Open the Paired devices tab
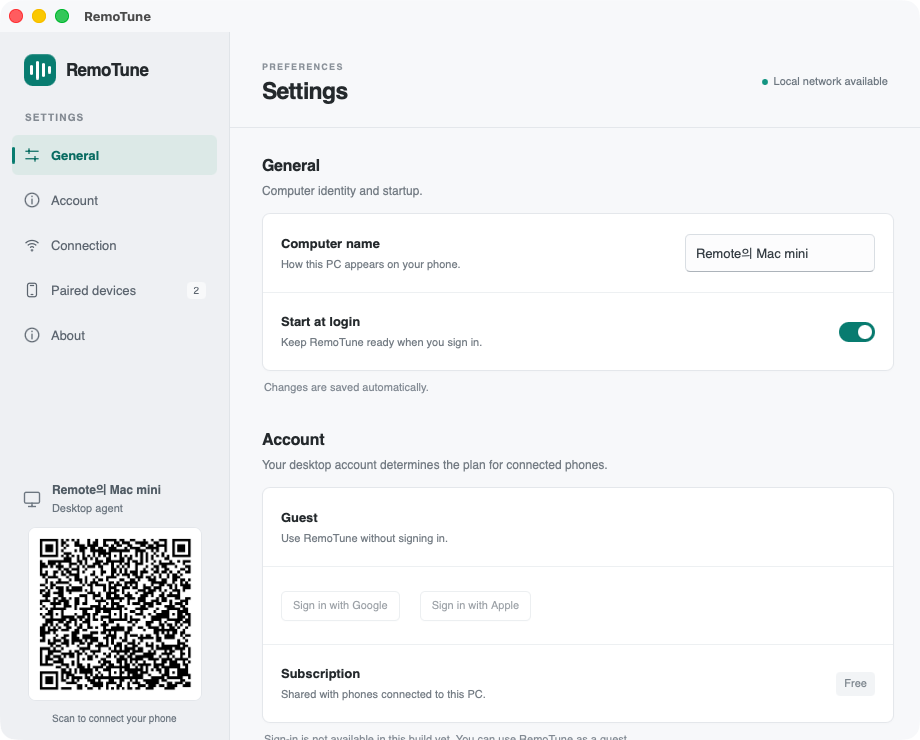Image resolution: width=920 pixels, height=740 pixels. click(x=114, y=290)
